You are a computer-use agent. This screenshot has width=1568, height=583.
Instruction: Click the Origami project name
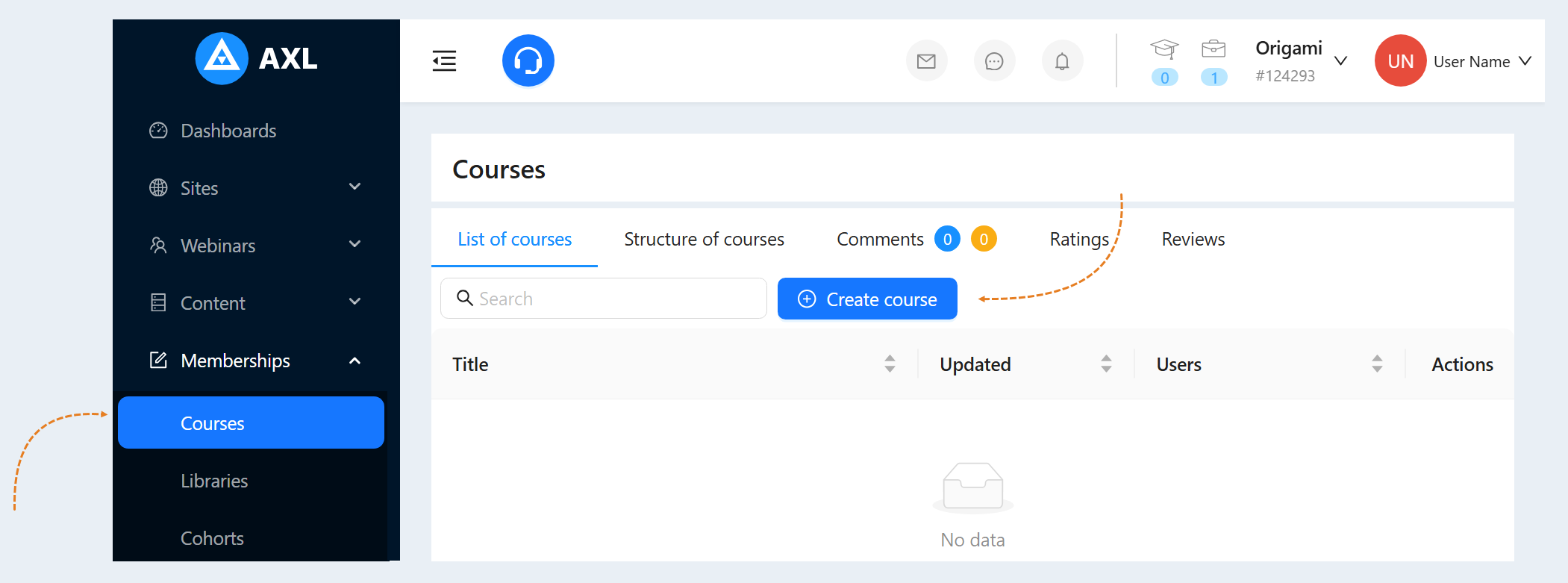click(1288, 49)
